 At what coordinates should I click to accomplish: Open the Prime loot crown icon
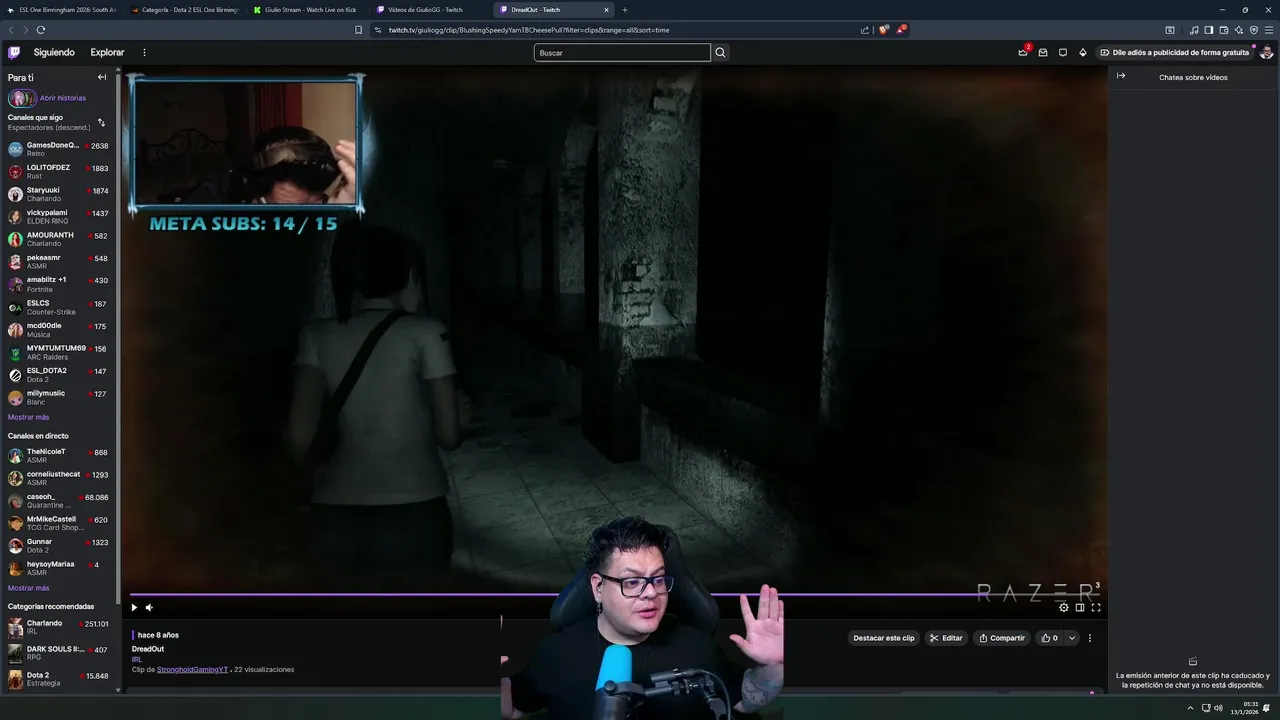(1023, 52)
